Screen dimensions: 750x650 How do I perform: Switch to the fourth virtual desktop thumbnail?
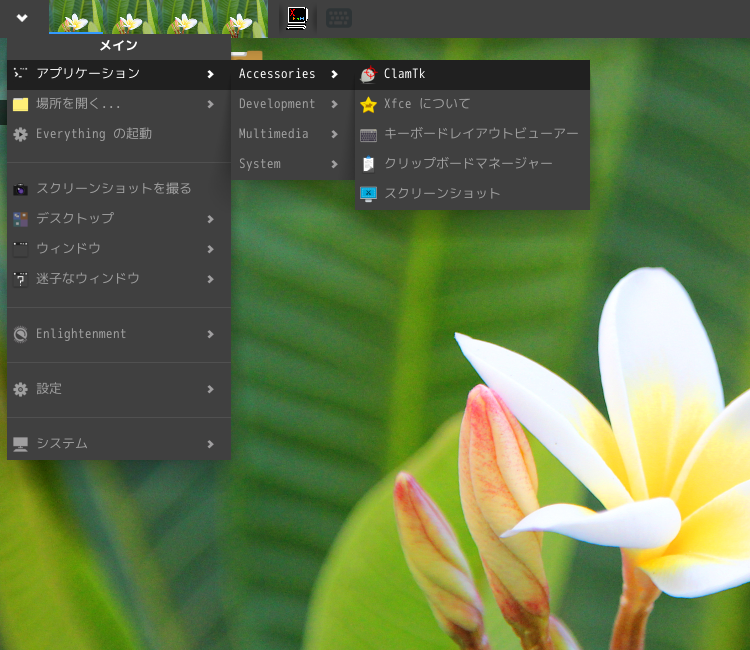(241, 17)
